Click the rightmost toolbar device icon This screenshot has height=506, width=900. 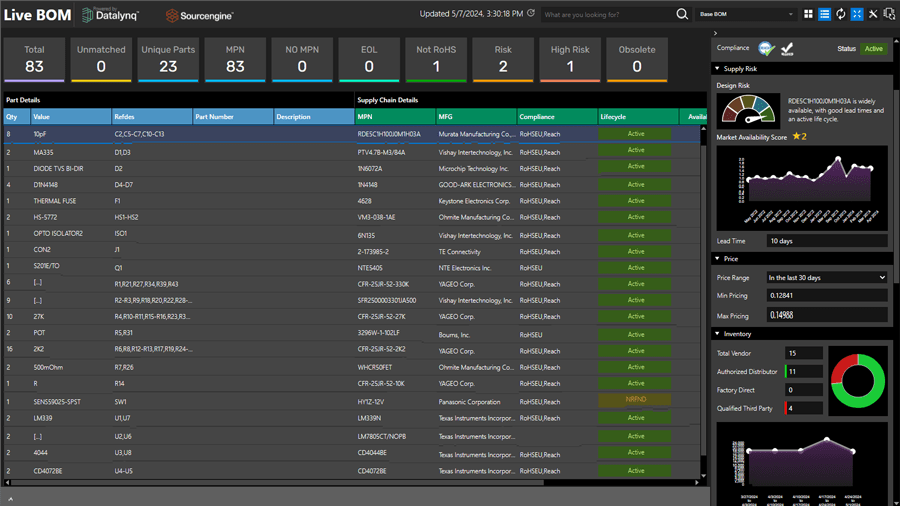pyautogui.click(x=889, y=14)
